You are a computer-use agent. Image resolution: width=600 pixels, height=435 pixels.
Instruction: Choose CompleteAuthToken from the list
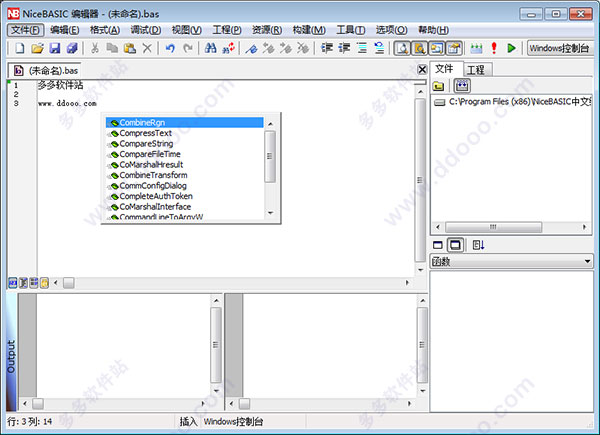(x=184, y=196)
